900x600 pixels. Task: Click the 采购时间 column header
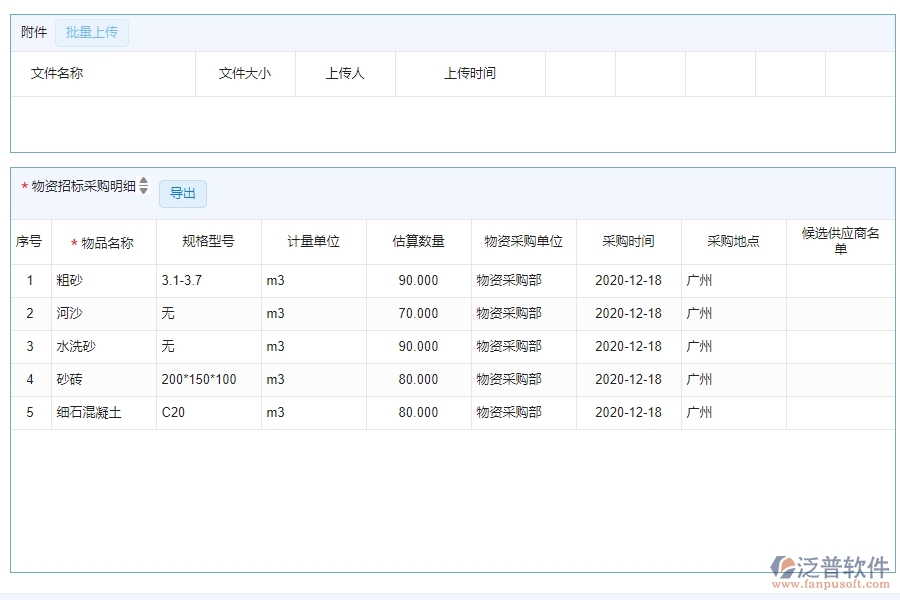click(x=628, y=241)
